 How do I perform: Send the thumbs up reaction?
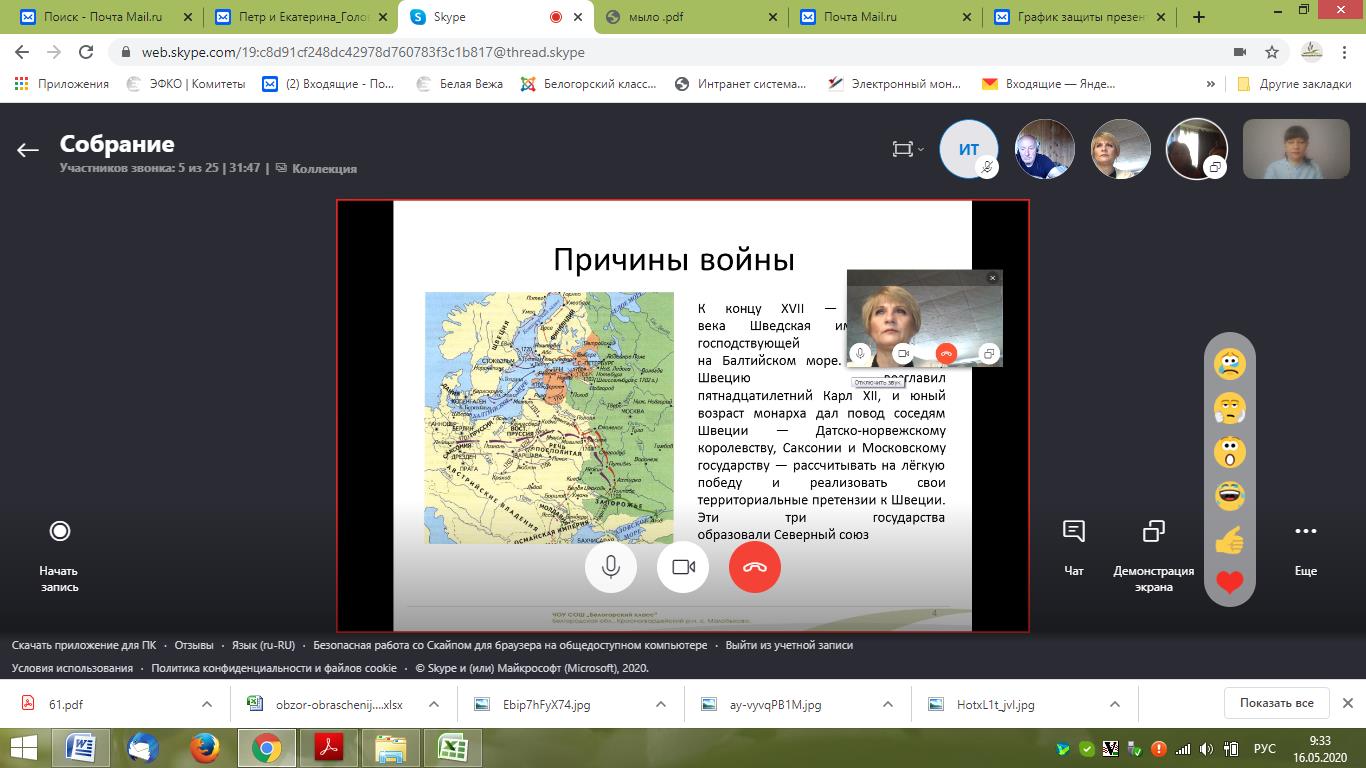1229,540
